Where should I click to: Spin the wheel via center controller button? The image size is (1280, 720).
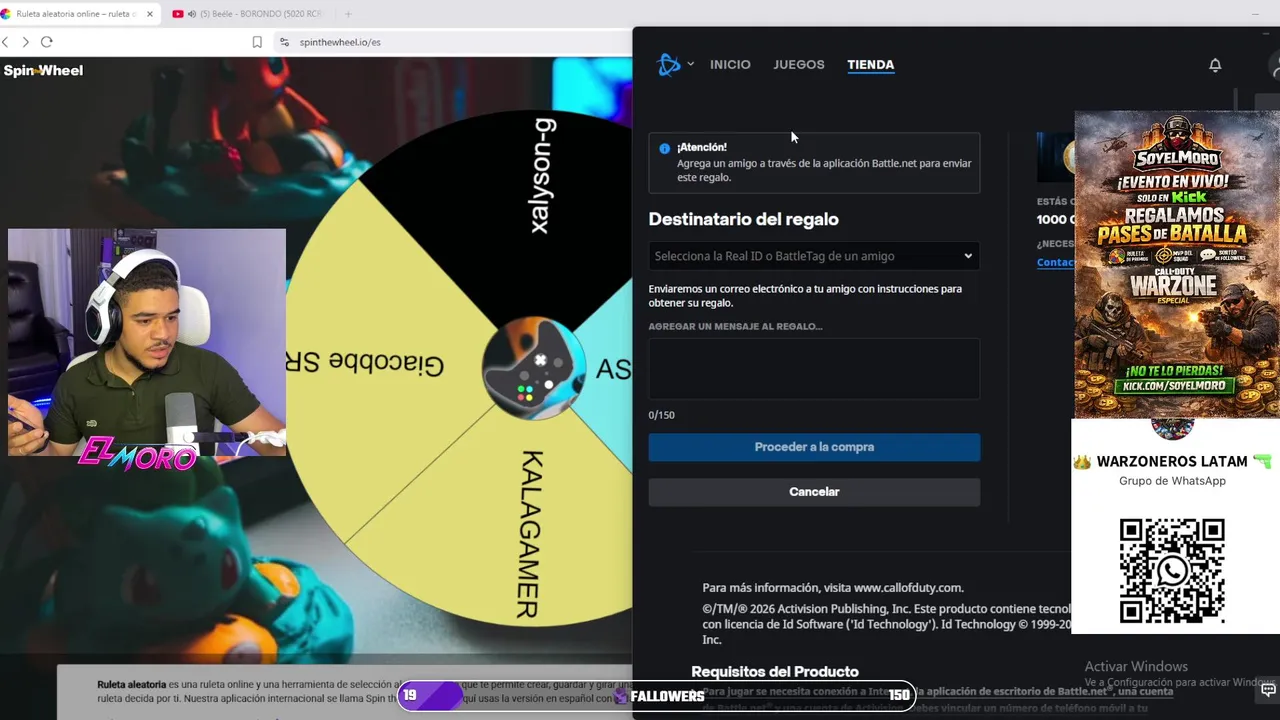click(533, 369)
